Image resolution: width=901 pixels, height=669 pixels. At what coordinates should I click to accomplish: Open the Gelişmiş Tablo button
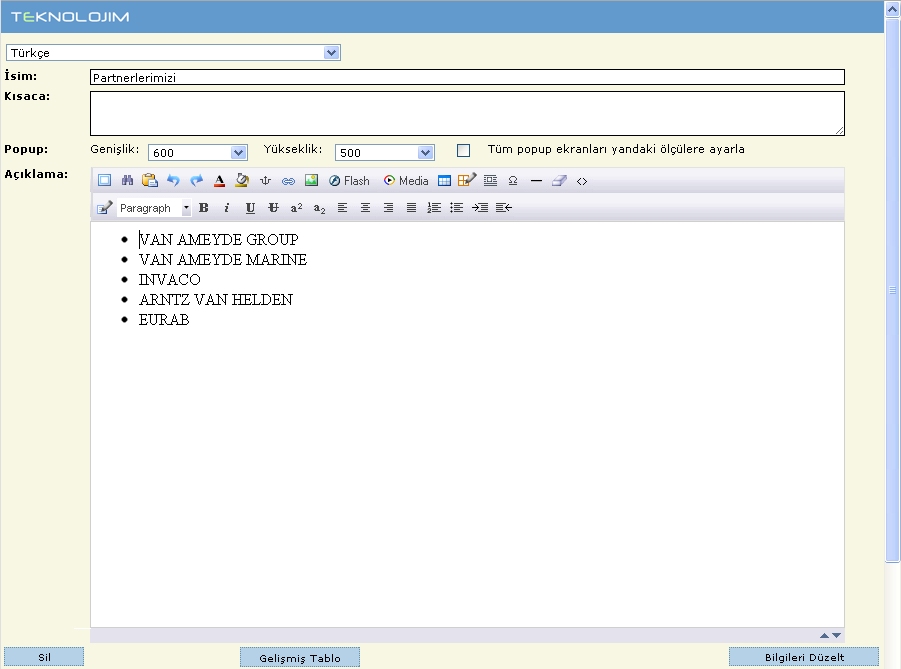300,658
